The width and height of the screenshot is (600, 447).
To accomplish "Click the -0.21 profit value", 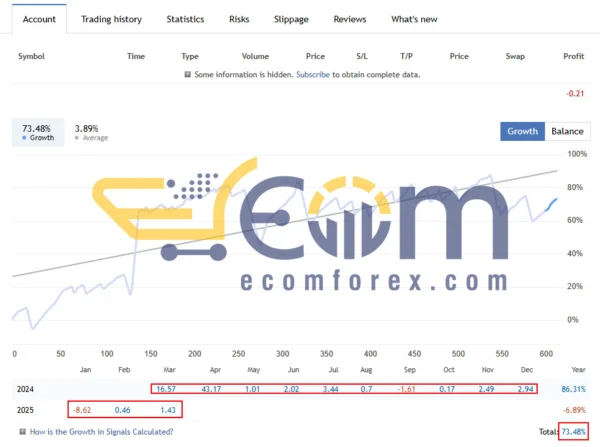I will pyautogui.click(x=575, y=93).
